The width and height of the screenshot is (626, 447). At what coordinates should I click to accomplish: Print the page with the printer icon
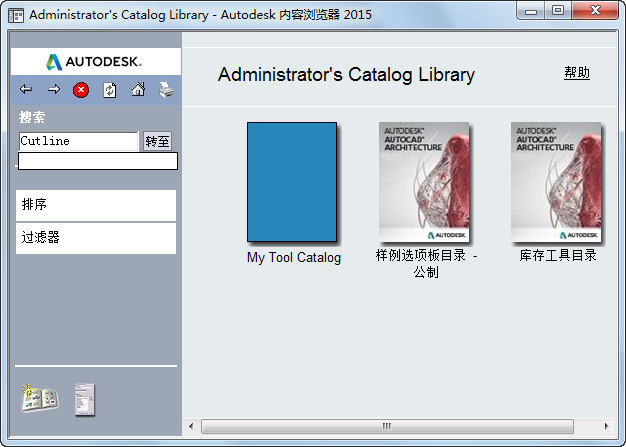pos(166,89)
